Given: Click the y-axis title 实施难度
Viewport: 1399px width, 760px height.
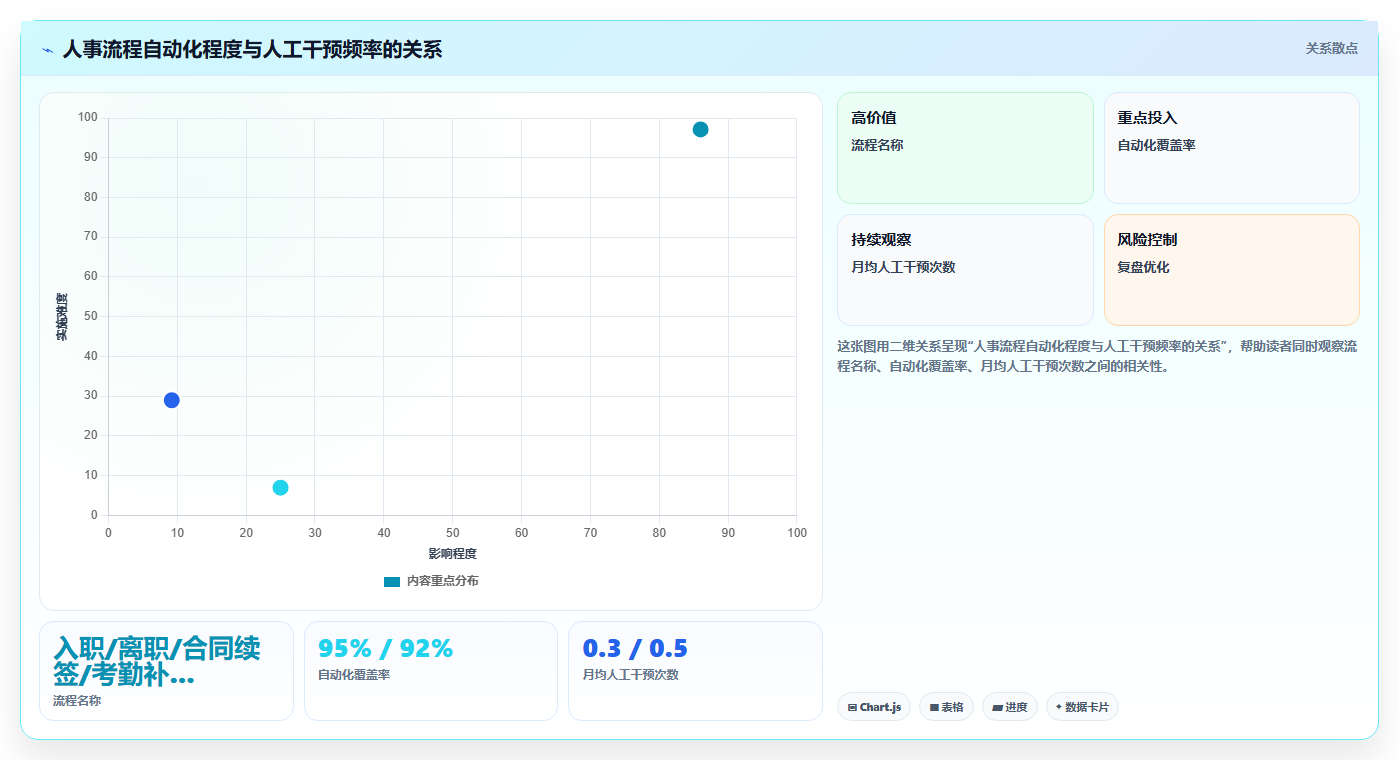Looking at the screenshot, I should 61,316.
